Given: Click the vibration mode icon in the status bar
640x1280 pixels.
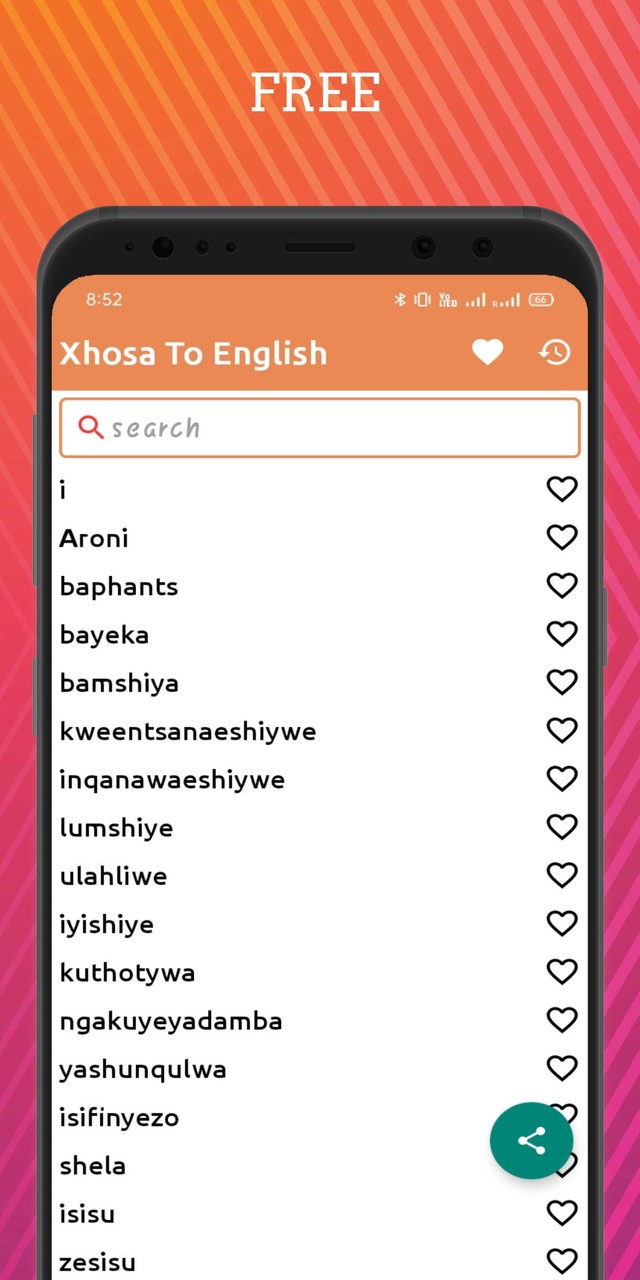Looking at the screenshot, I should coord(421,299).
